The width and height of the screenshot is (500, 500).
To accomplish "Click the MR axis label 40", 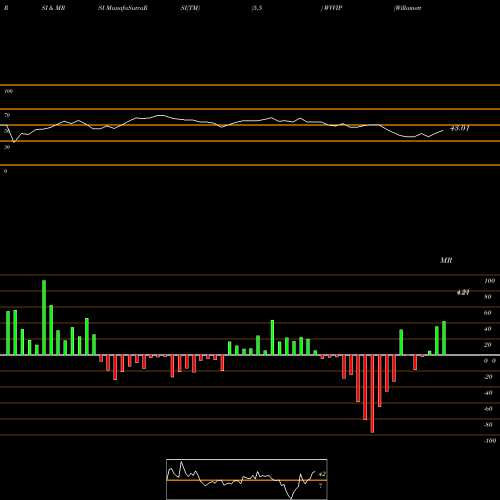I will pyautogui.click(x=488, y=329).
